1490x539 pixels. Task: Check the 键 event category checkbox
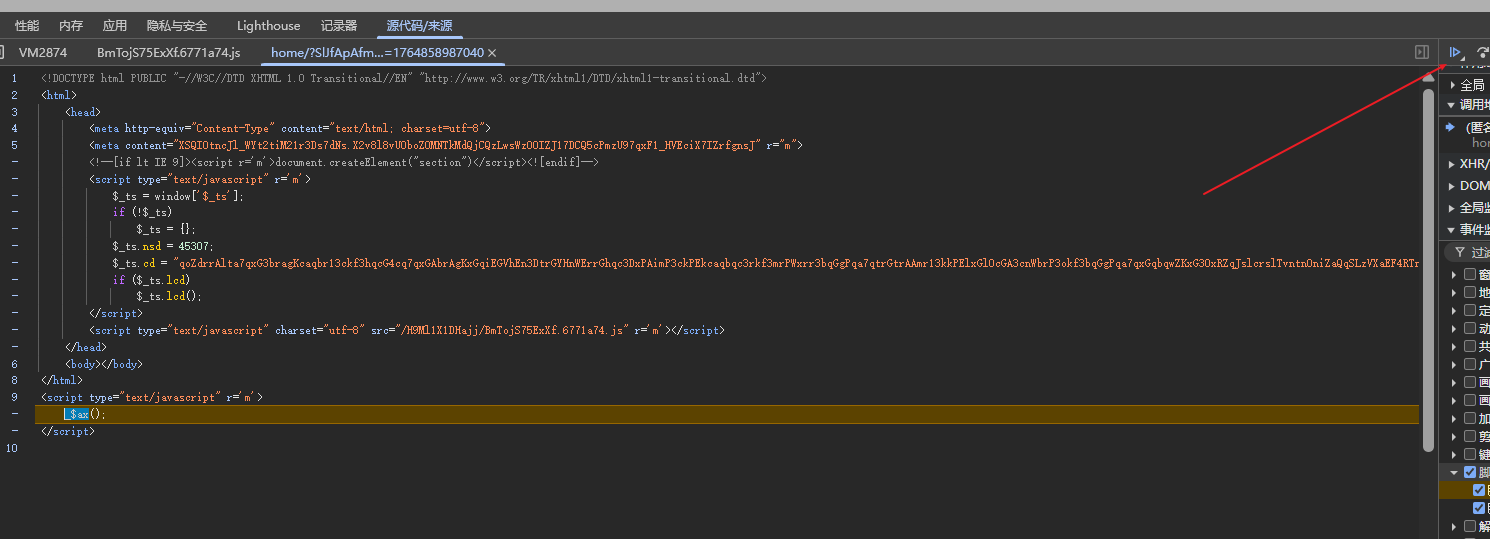click(x=1469, y=454)
